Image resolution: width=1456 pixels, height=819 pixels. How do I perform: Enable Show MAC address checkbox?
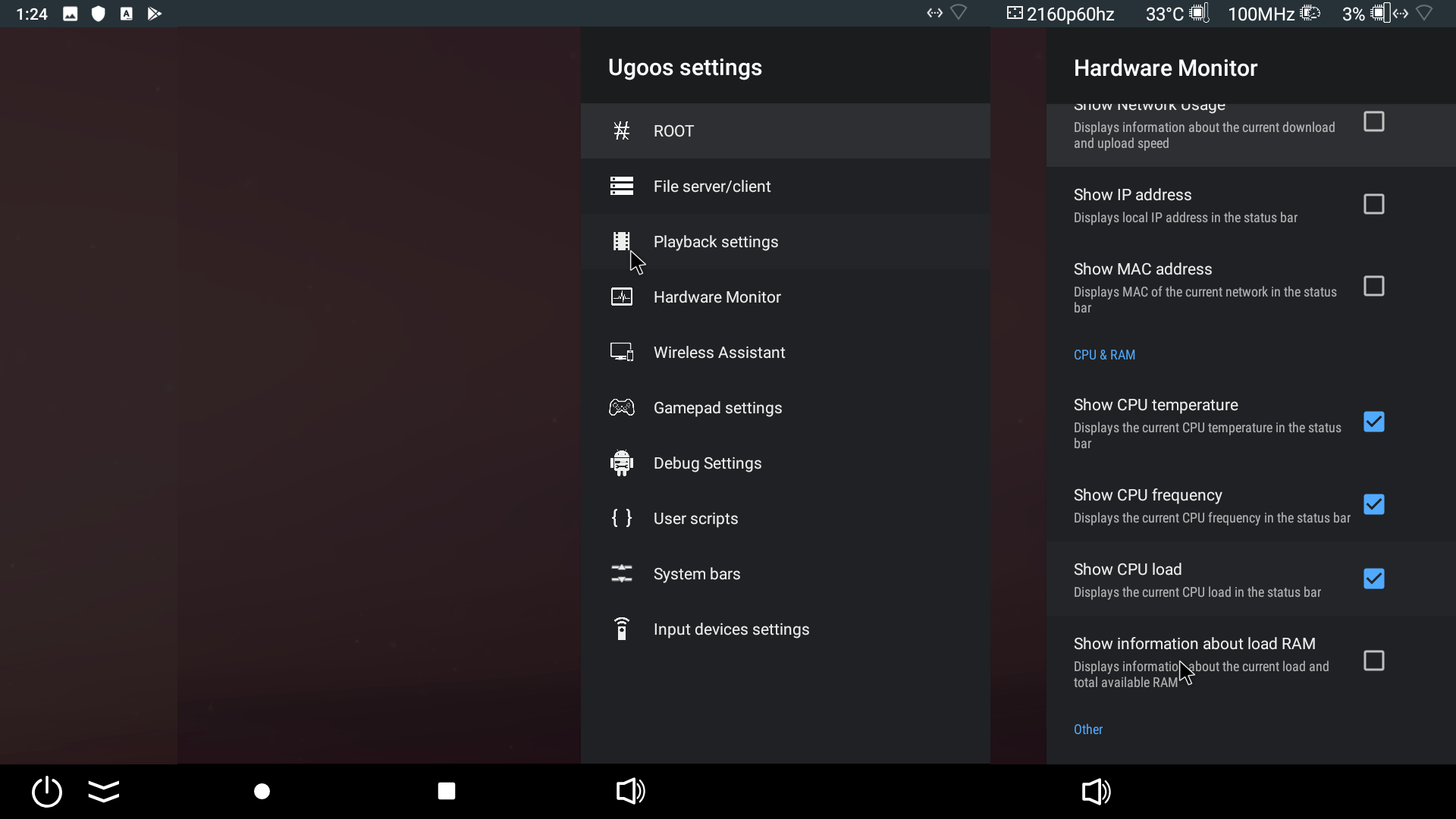[1373, 286]
